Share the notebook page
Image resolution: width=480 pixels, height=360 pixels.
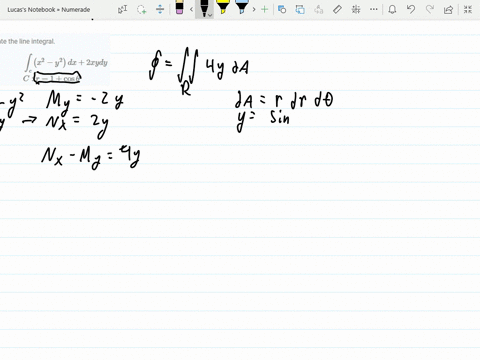point(448,9)
